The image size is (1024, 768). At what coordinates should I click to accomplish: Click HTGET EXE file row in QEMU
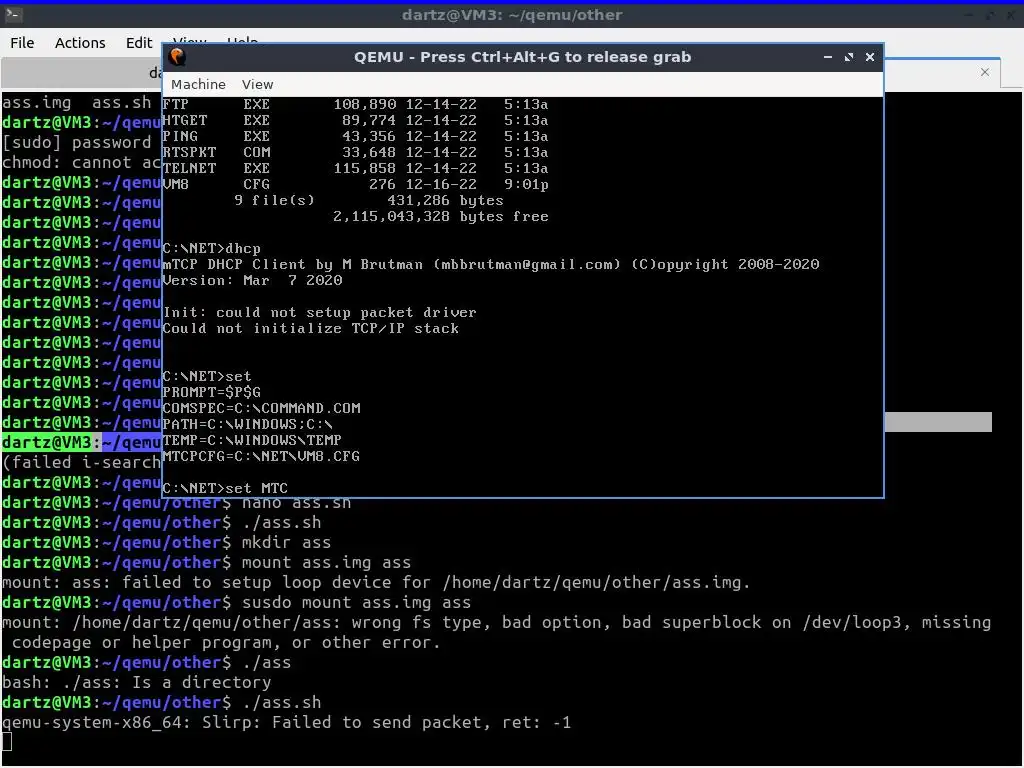click(355, 120)
